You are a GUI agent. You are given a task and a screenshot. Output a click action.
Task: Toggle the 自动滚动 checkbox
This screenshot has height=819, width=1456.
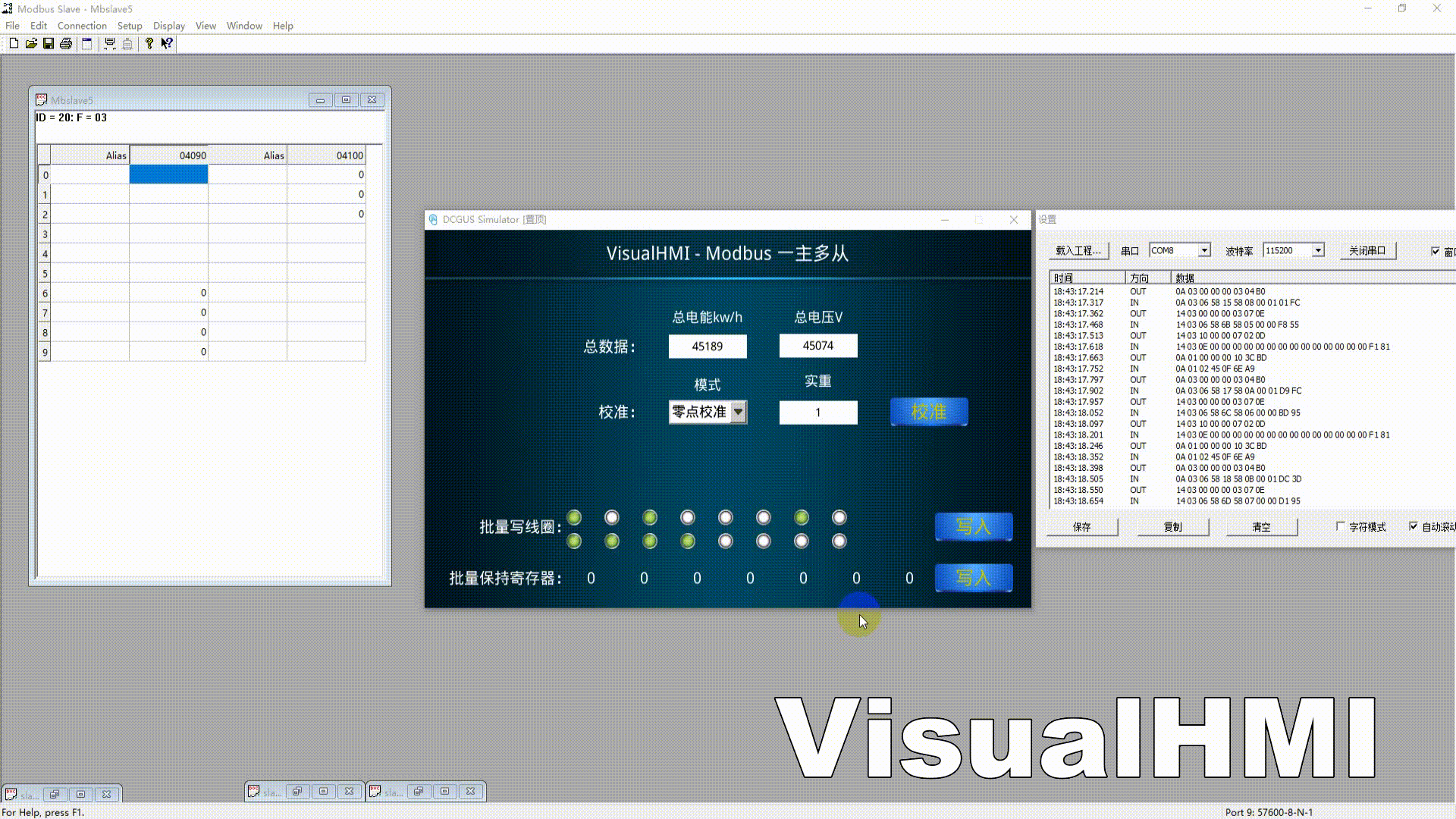coord(1414,526)
